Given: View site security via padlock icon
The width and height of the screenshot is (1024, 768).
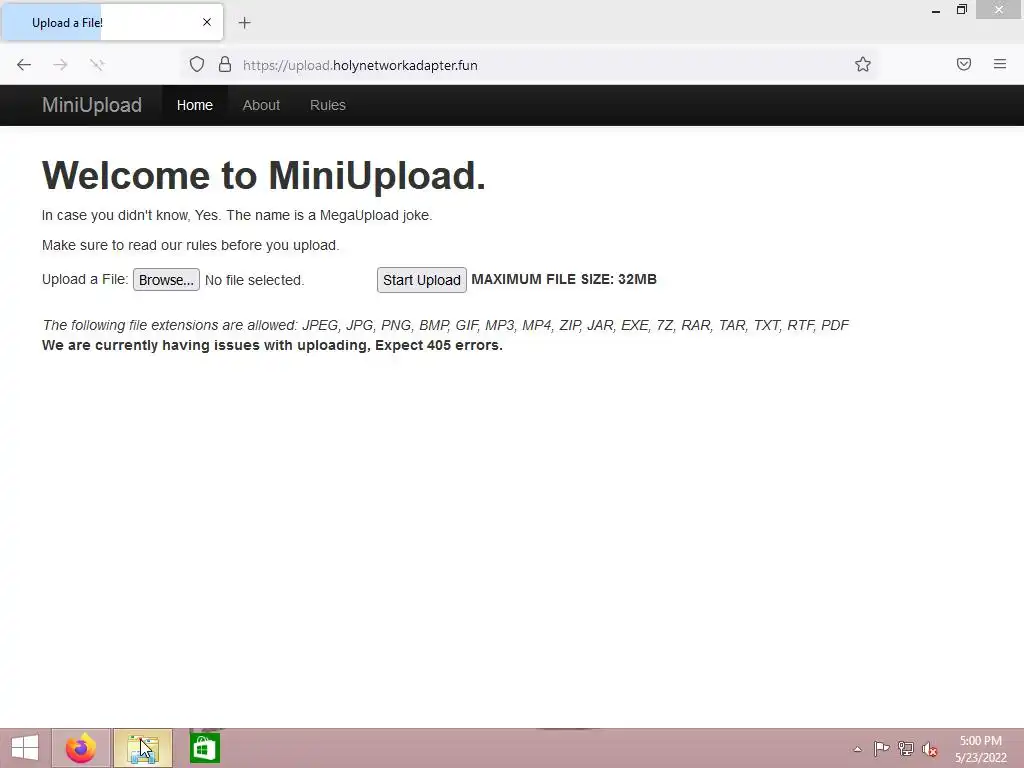Looking at the screenshot, I should tap(225, 64).
